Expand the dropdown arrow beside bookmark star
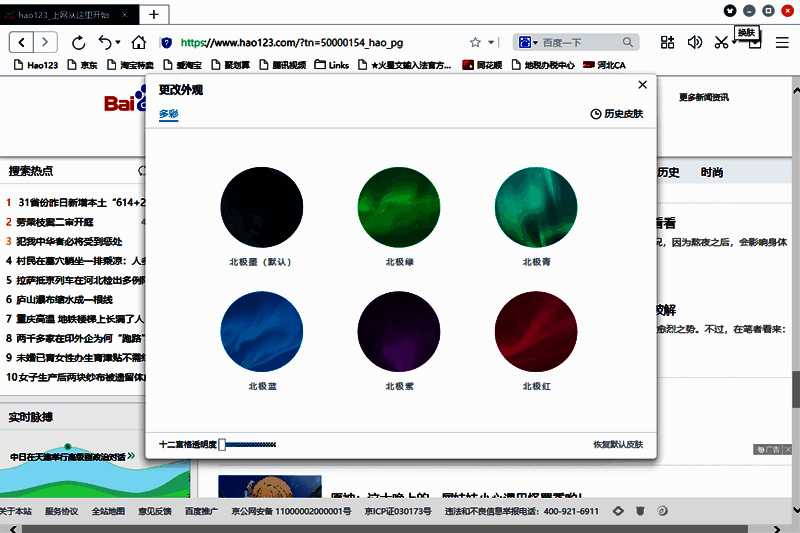Viewport: 800px width, 533px height. [491, 42]
